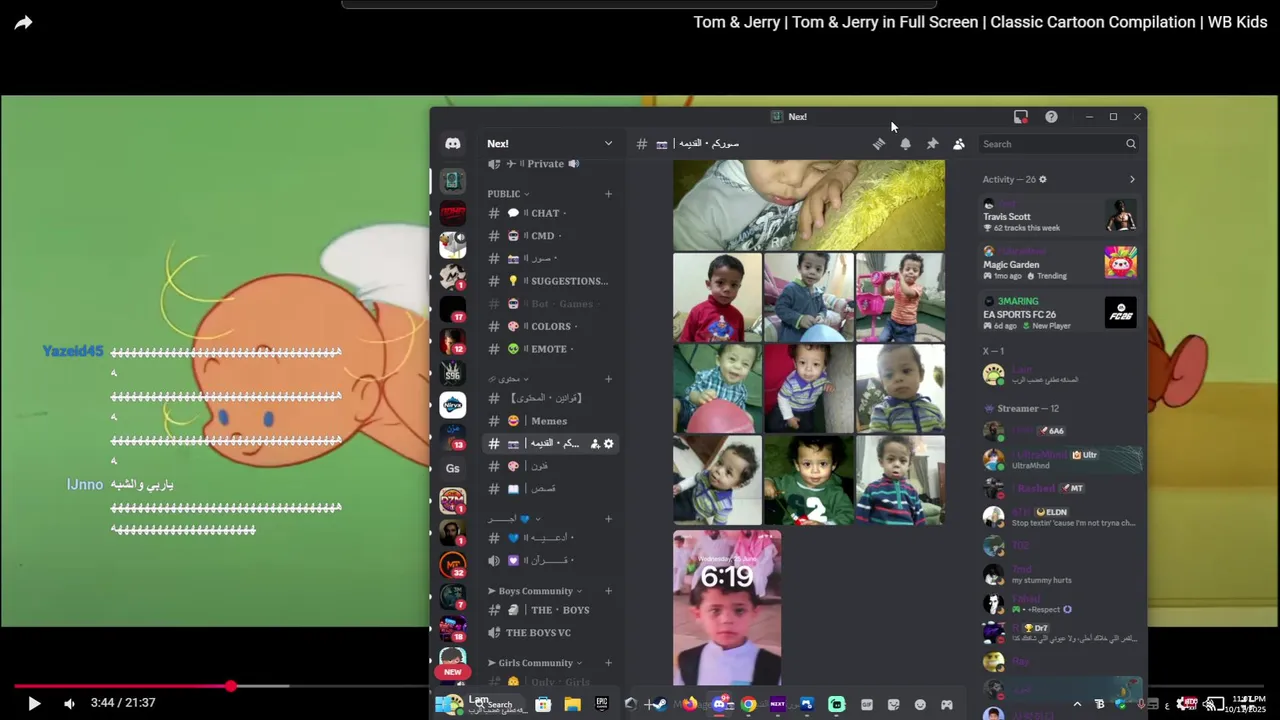This screenshot has height=720, width=1280.
Task: Open edit channel gear on selected channel
Action: pyautogui.click(x=609, y=444)
